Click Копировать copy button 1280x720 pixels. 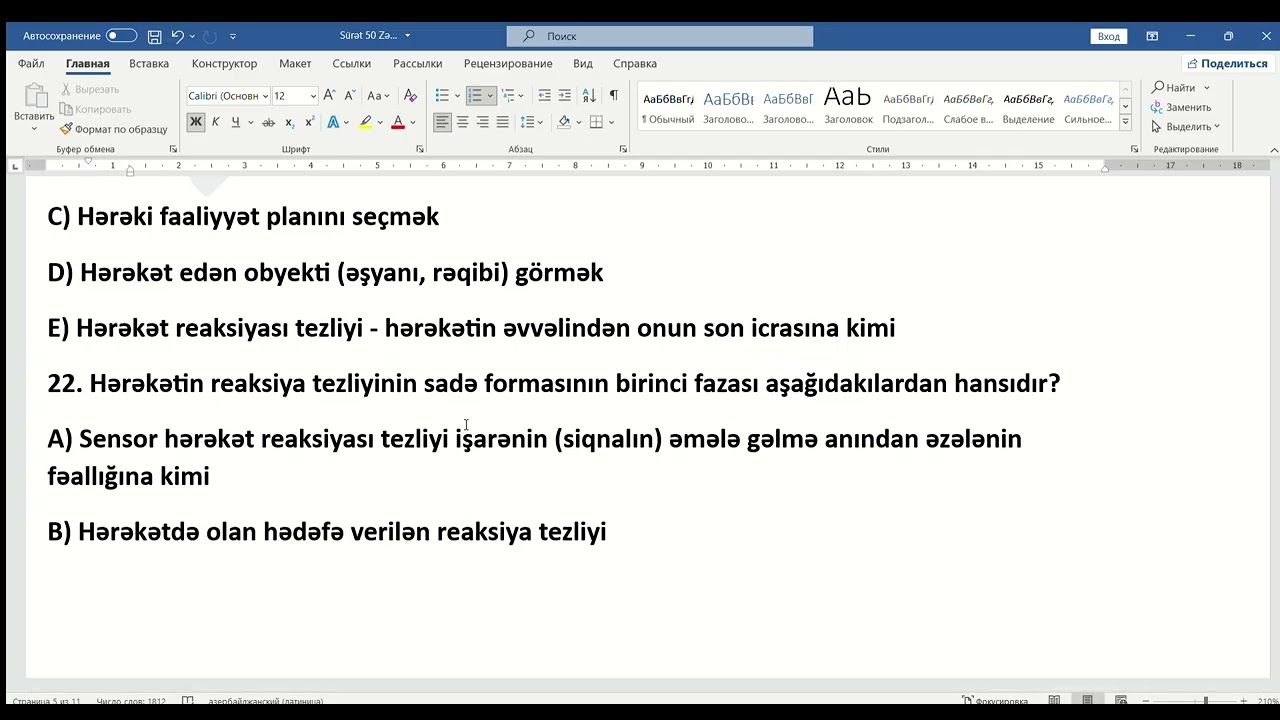pos(96,109)
